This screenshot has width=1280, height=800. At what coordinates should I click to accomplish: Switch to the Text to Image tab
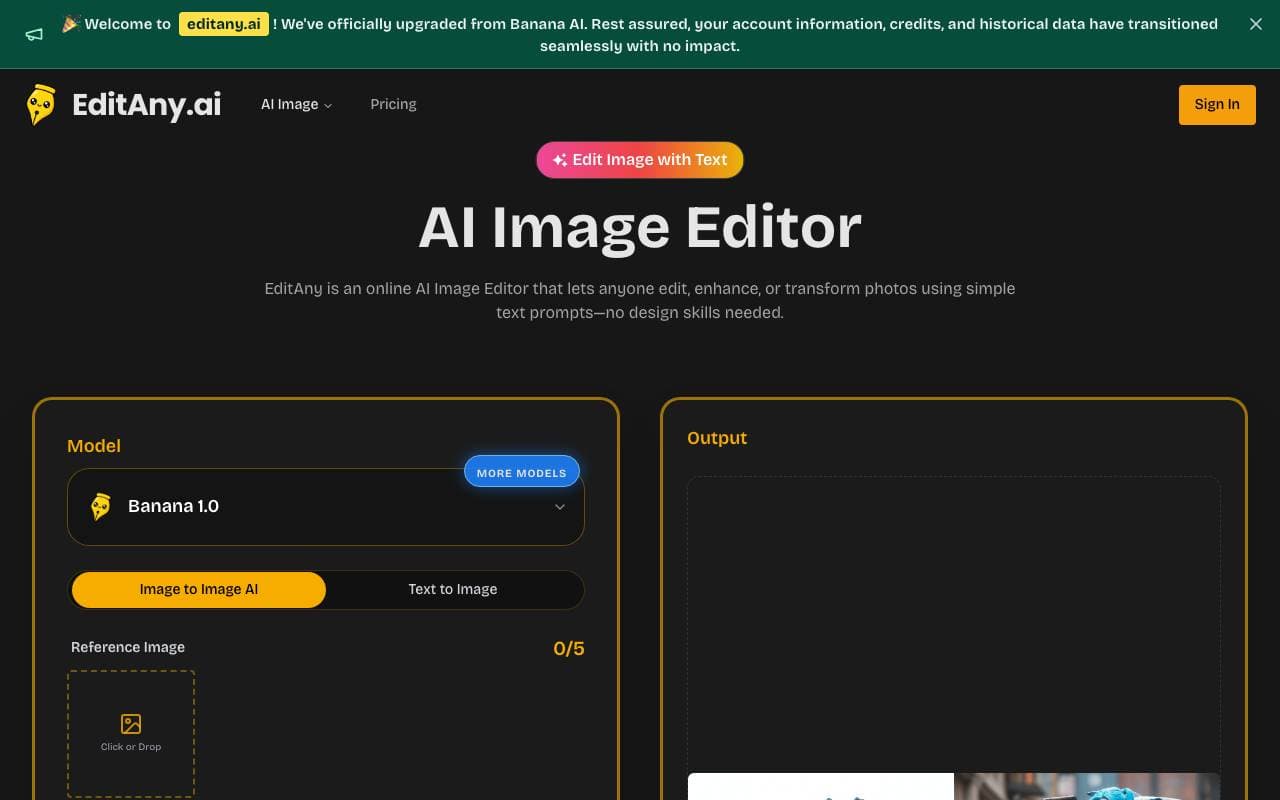pos(453,589)
